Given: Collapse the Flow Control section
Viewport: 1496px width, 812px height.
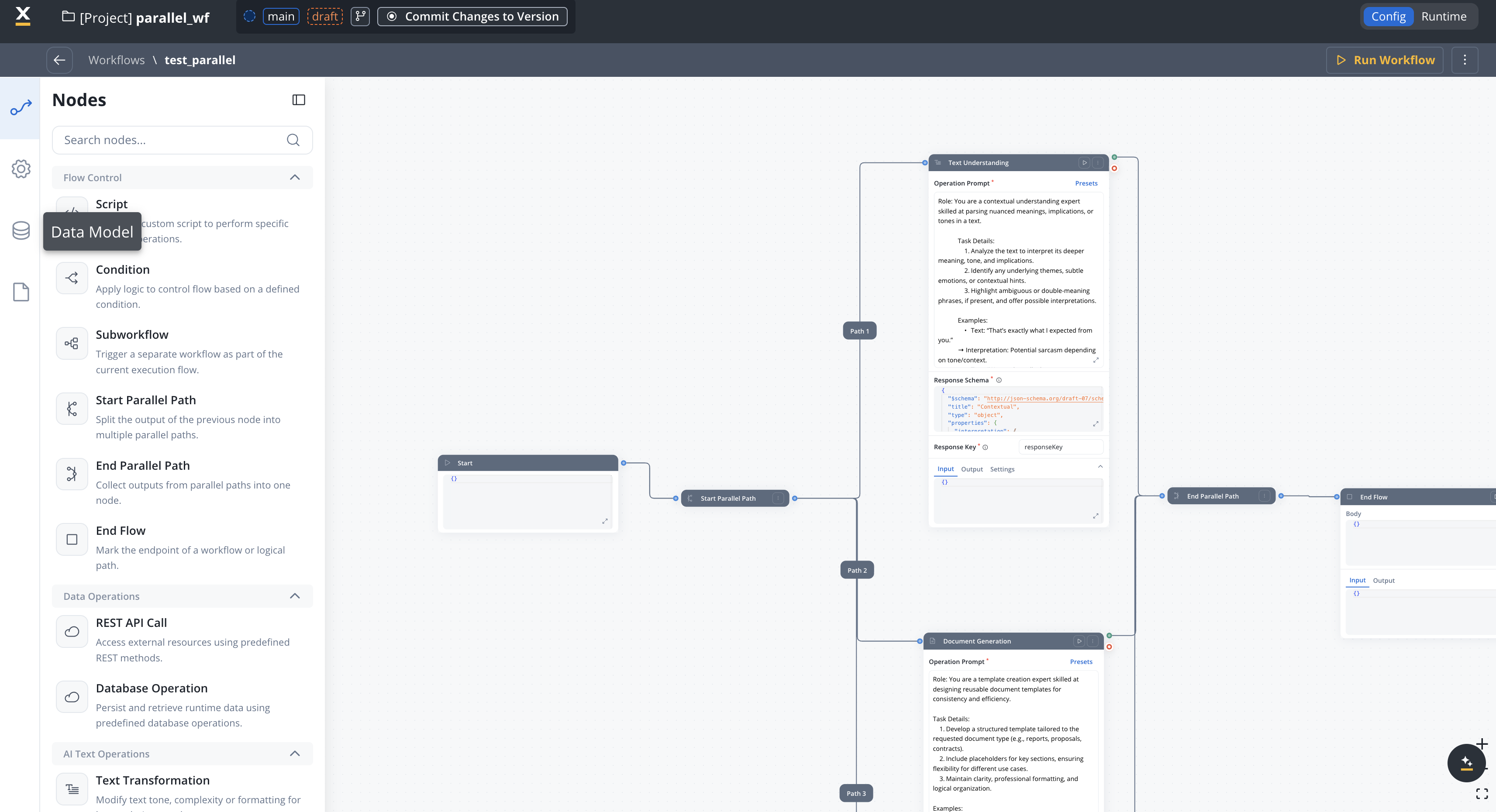Looking at the screenshot, I should (294, 178).
